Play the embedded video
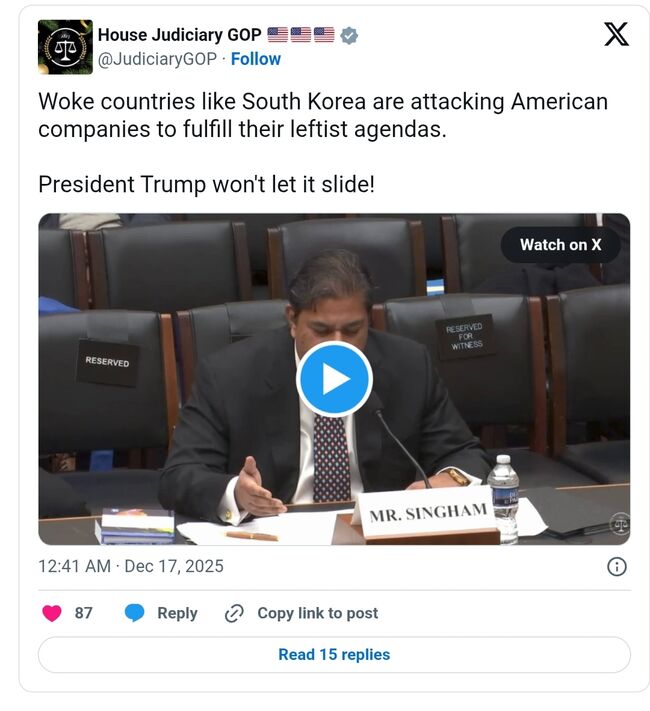Viewport: 650px width, 711px height. [x=335, y=379]
